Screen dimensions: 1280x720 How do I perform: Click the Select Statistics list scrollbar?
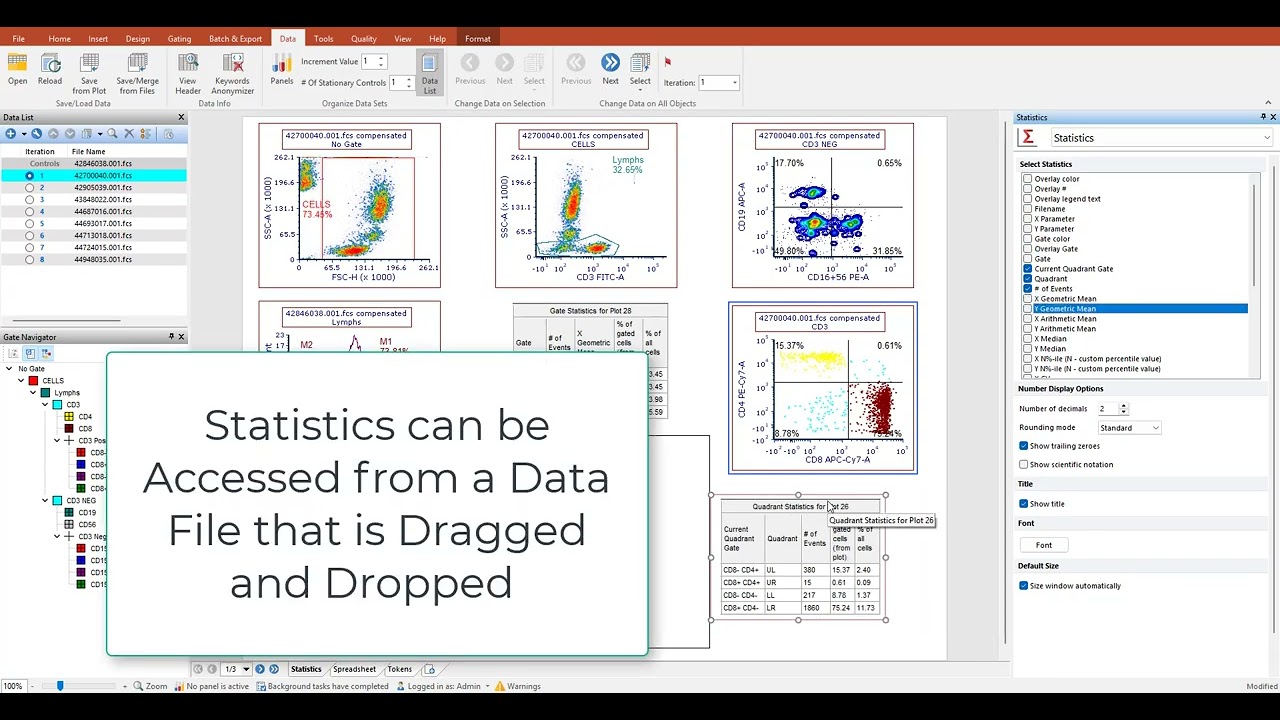(x=1256, y=235)
